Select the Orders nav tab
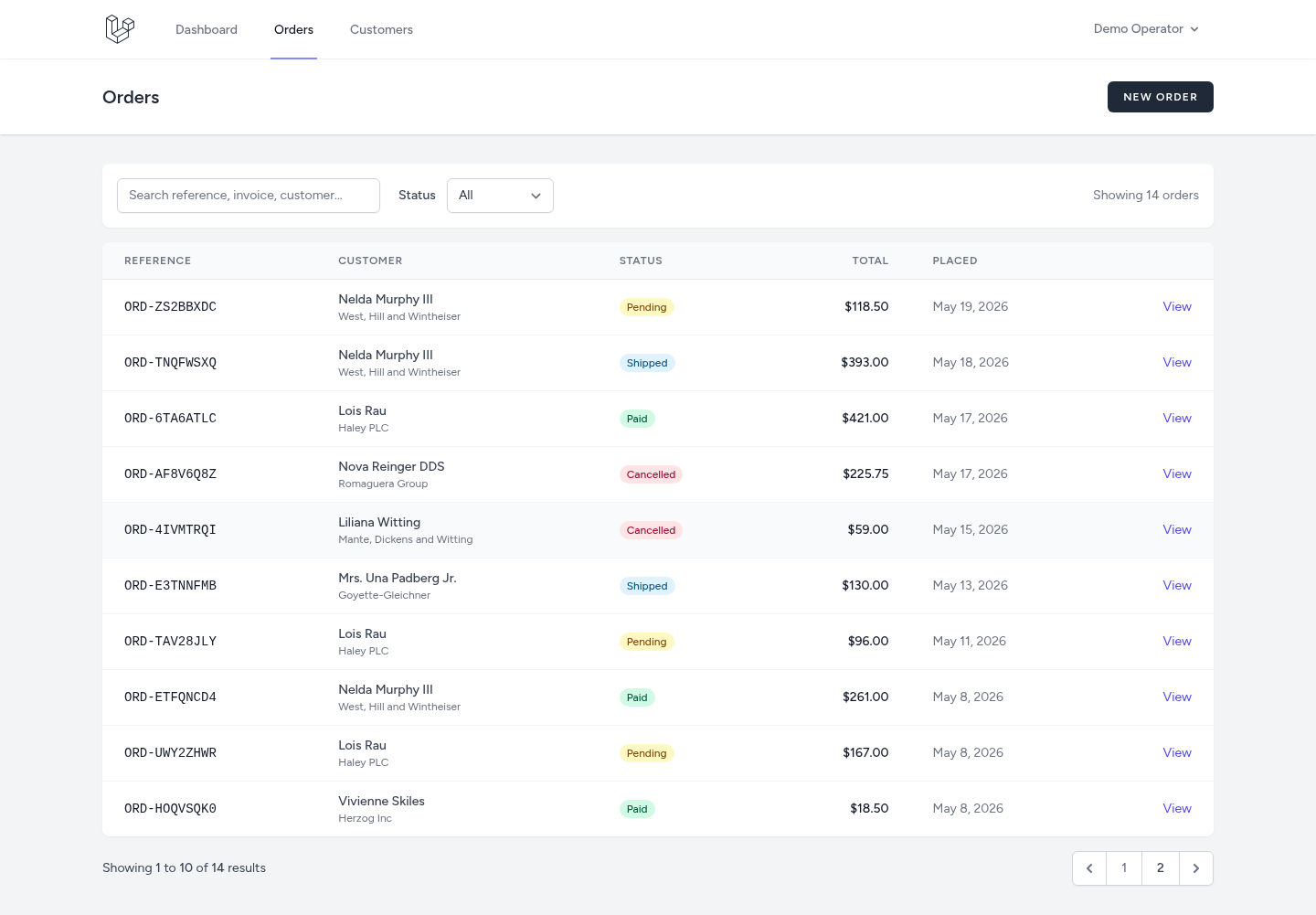The width and height of the screenshot is (1316, 915). point(293,29)
